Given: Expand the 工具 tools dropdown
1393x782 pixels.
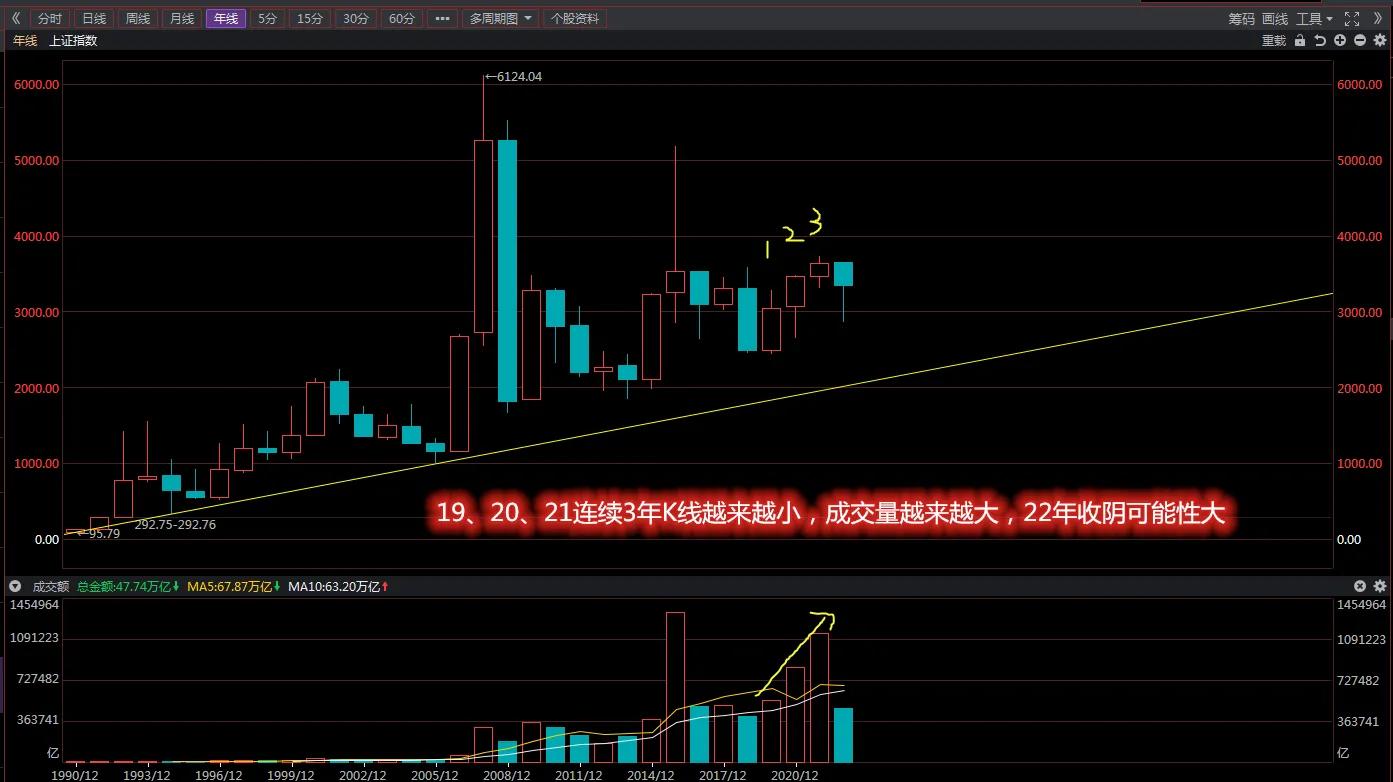Looking at the screenshot, I should click(1314, 18).
